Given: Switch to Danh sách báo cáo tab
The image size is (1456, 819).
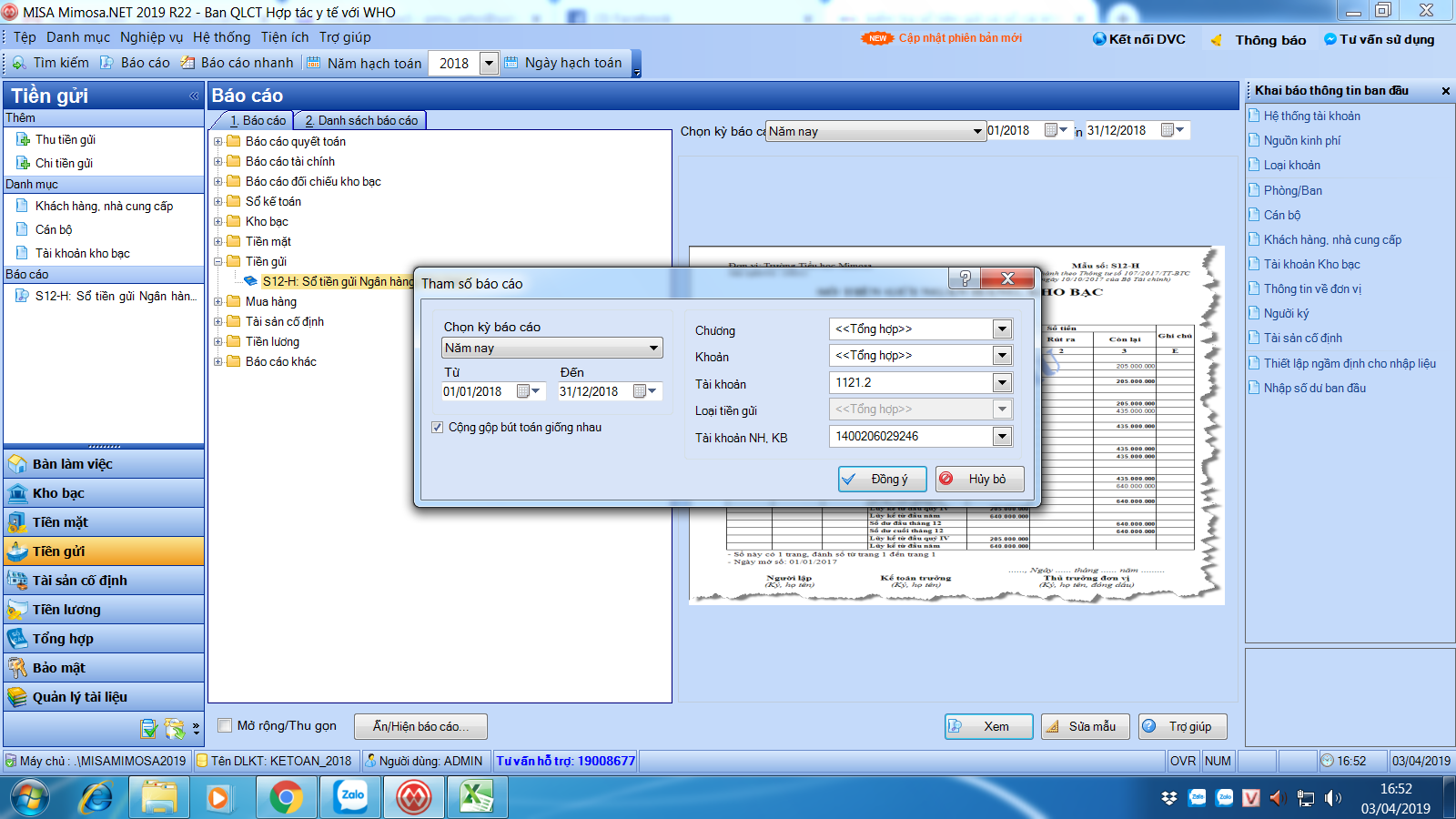Looking at the screenshot, I should click(x=361, y=120).
